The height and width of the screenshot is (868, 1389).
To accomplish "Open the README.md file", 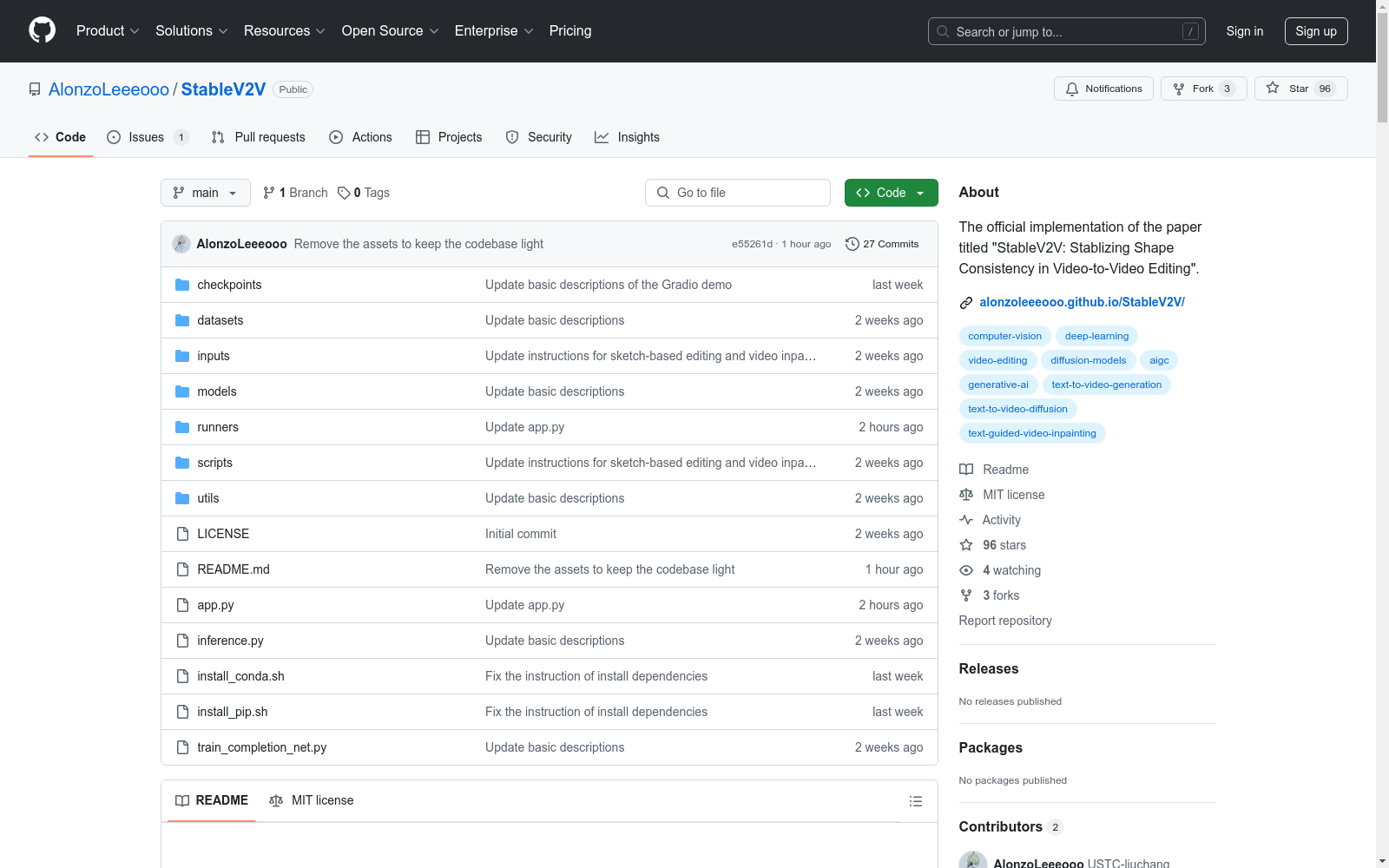I will click(x=234, y=569).
